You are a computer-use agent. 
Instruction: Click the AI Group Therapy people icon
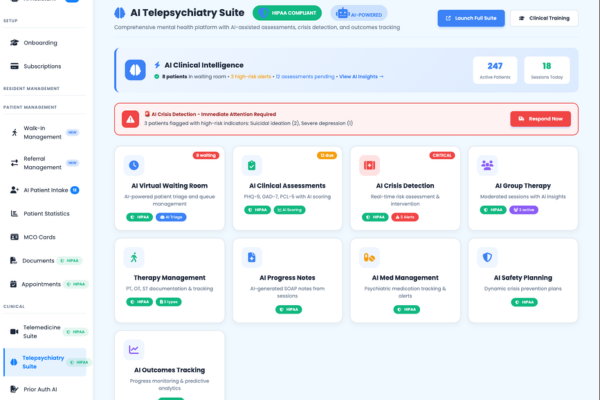(487, 165)
